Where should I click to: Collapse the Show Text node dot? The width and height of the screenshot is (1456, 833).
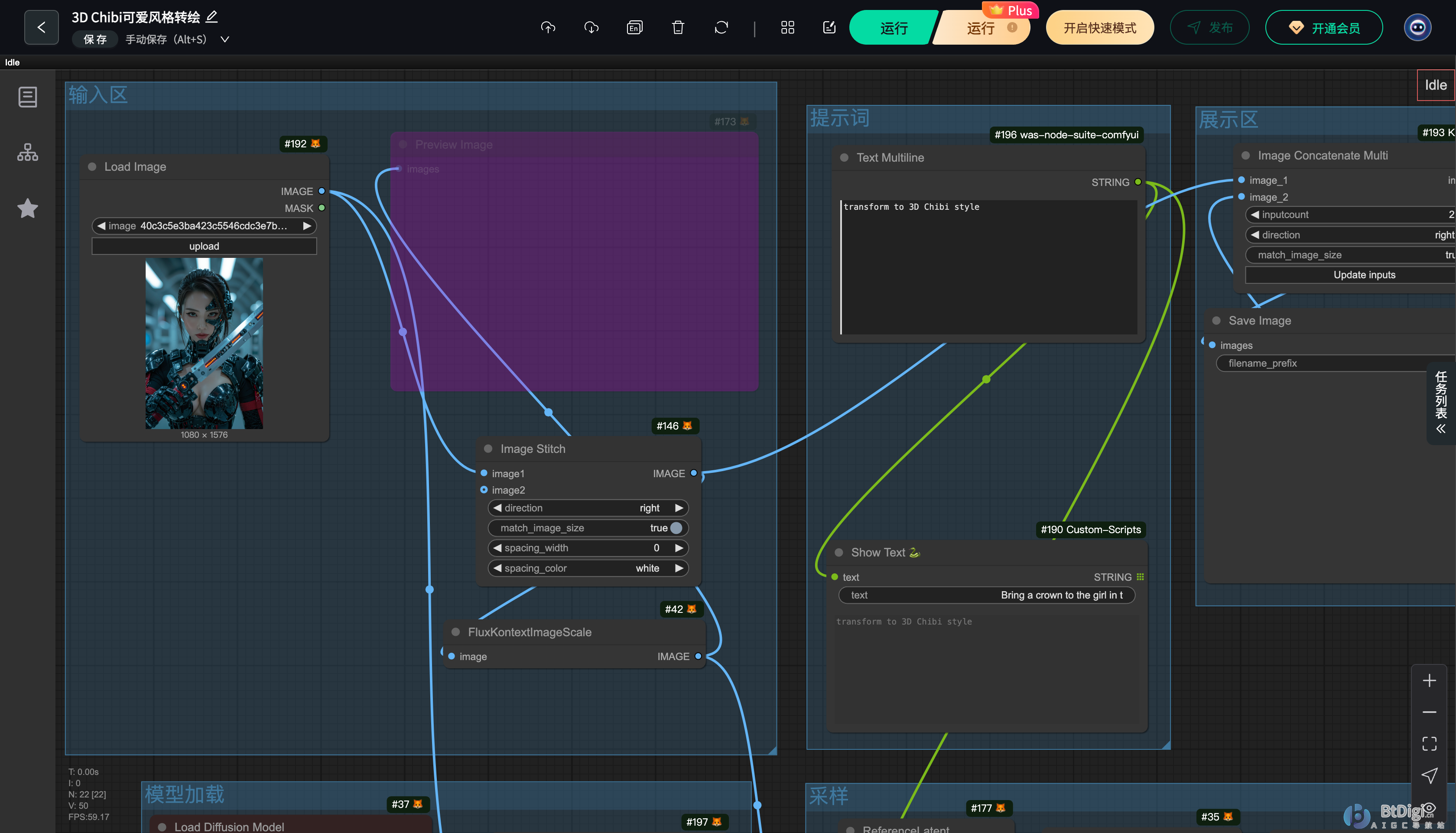(839, 552)
